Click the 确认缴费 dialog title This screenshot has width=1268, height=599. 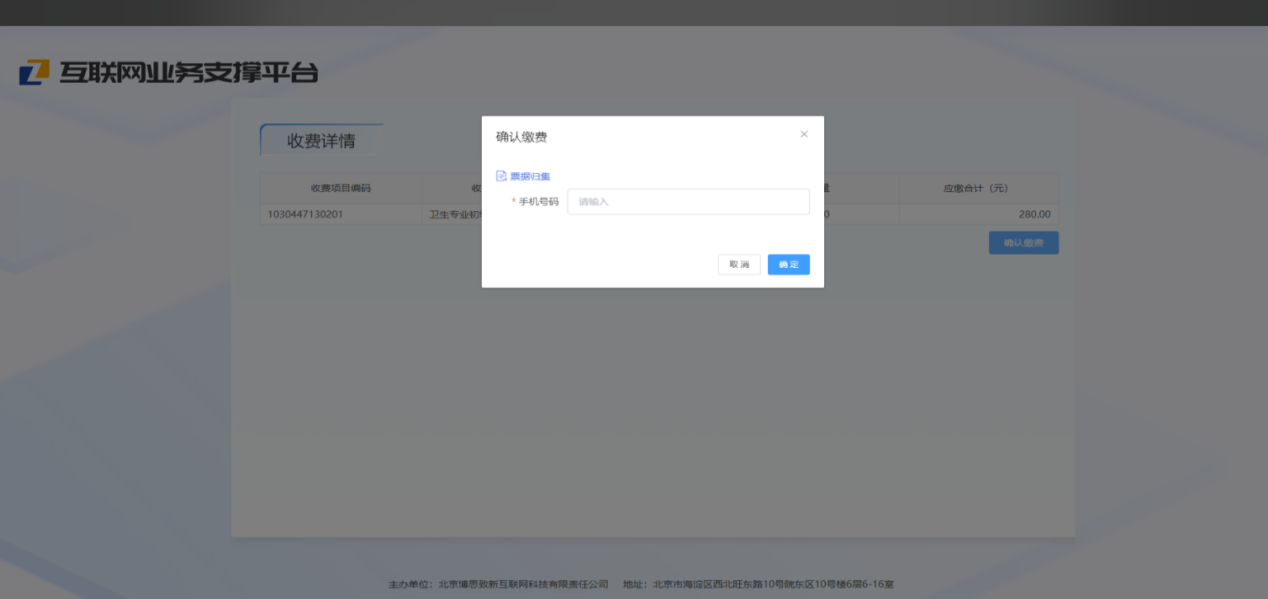(521, 137)
